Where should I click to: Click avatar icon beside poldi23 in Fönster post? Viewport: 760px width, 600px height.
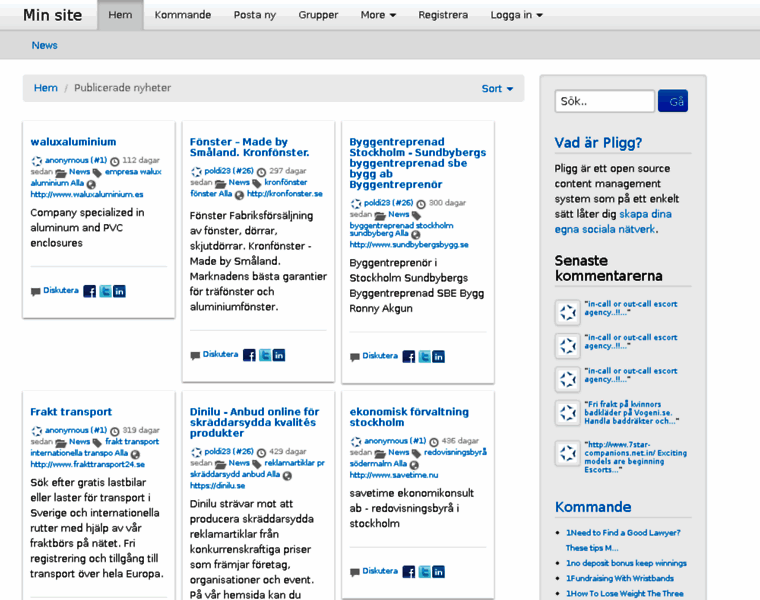pyautogui.click(x=196, y=172)
